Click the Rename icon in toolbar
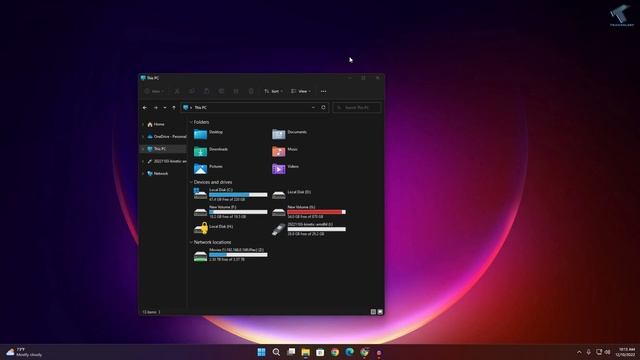Screen dimensions: 640x360 (221, 91)
